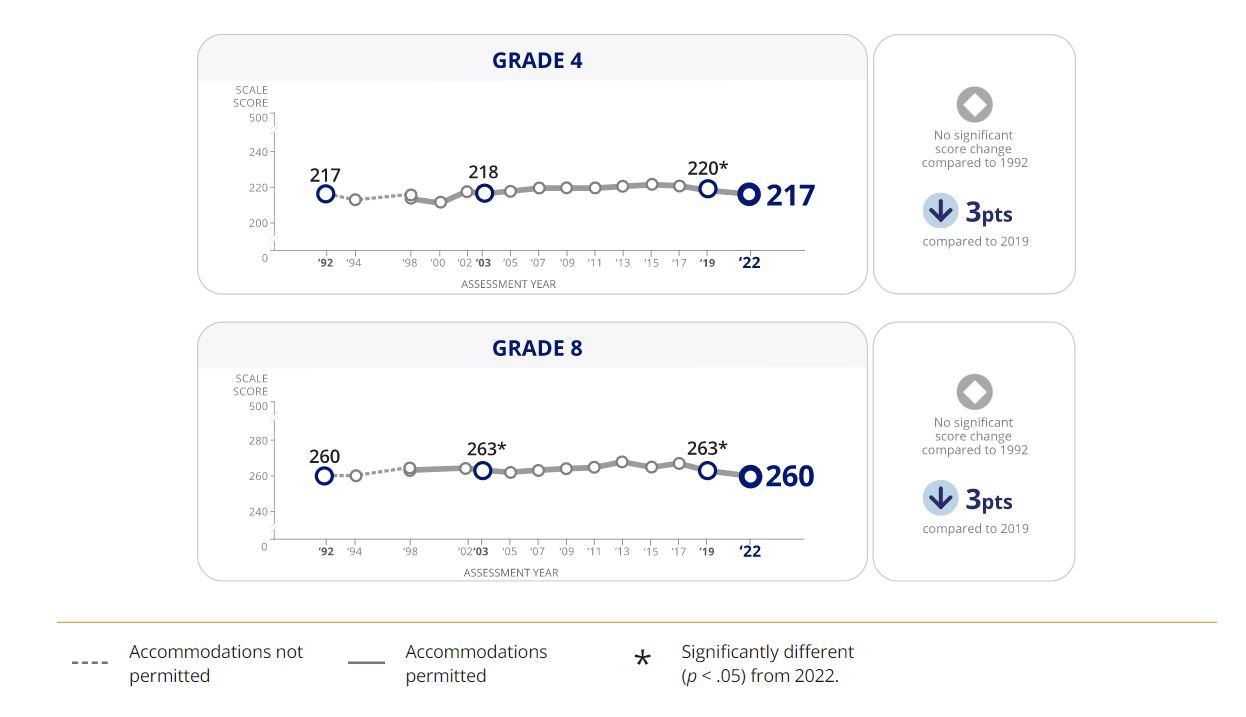Image resolution: width=1246 pixels, height=717 pixels.
Task: Click the Grade 4 2003 data point marker
Action: pos(484,193)
